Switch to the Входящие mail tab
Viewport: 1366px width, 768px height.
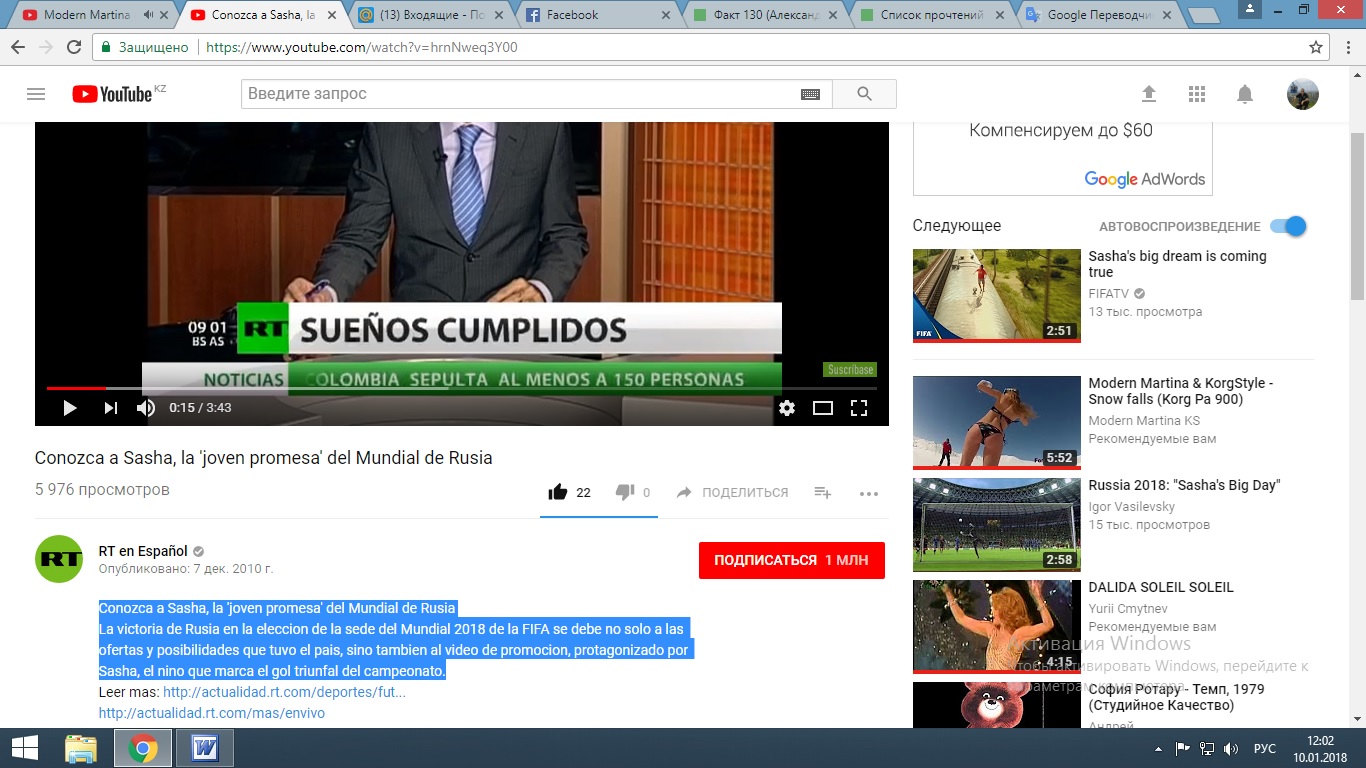pos(427,15)
